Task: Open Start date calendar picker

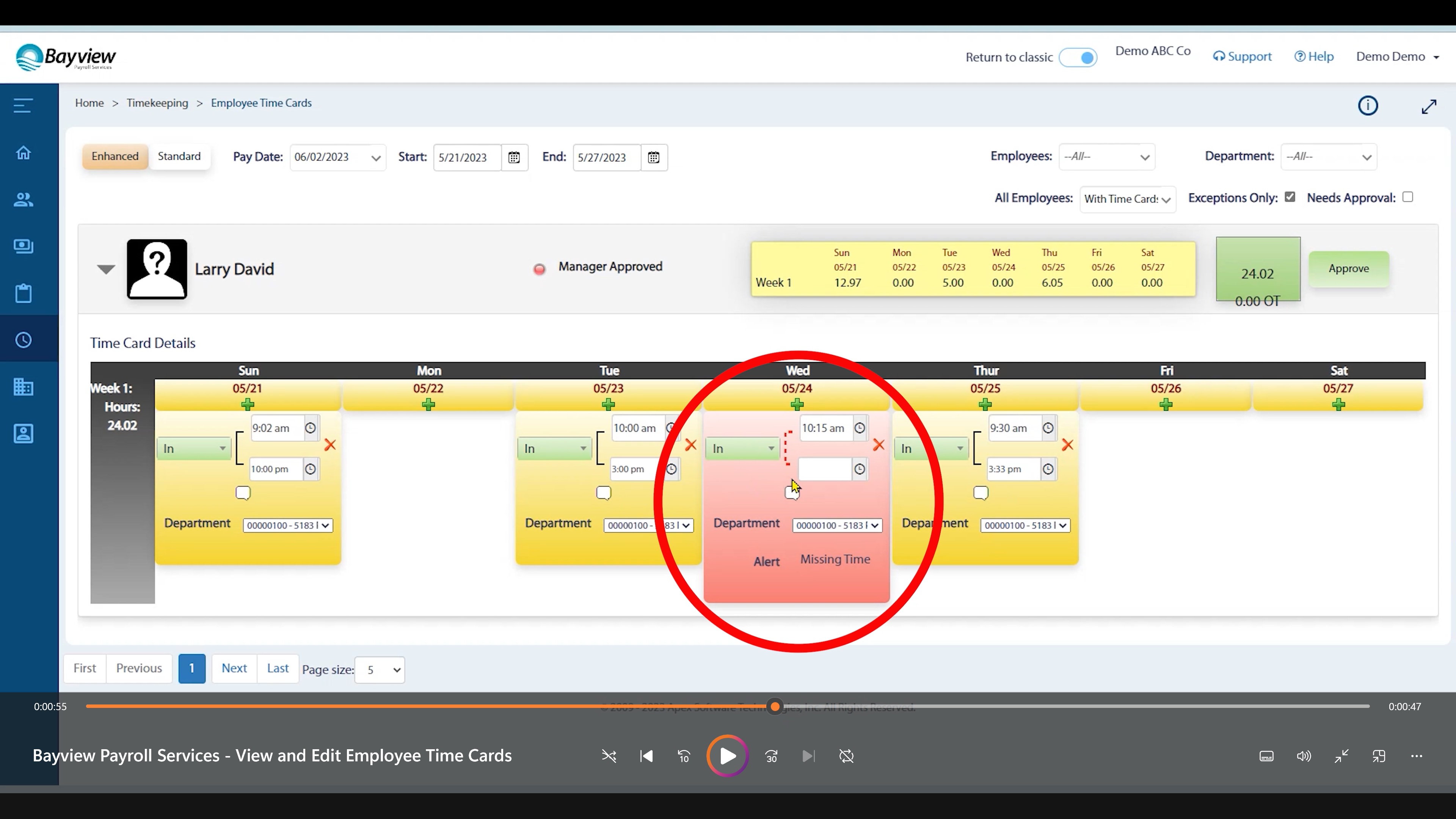Action: point(514,158)
